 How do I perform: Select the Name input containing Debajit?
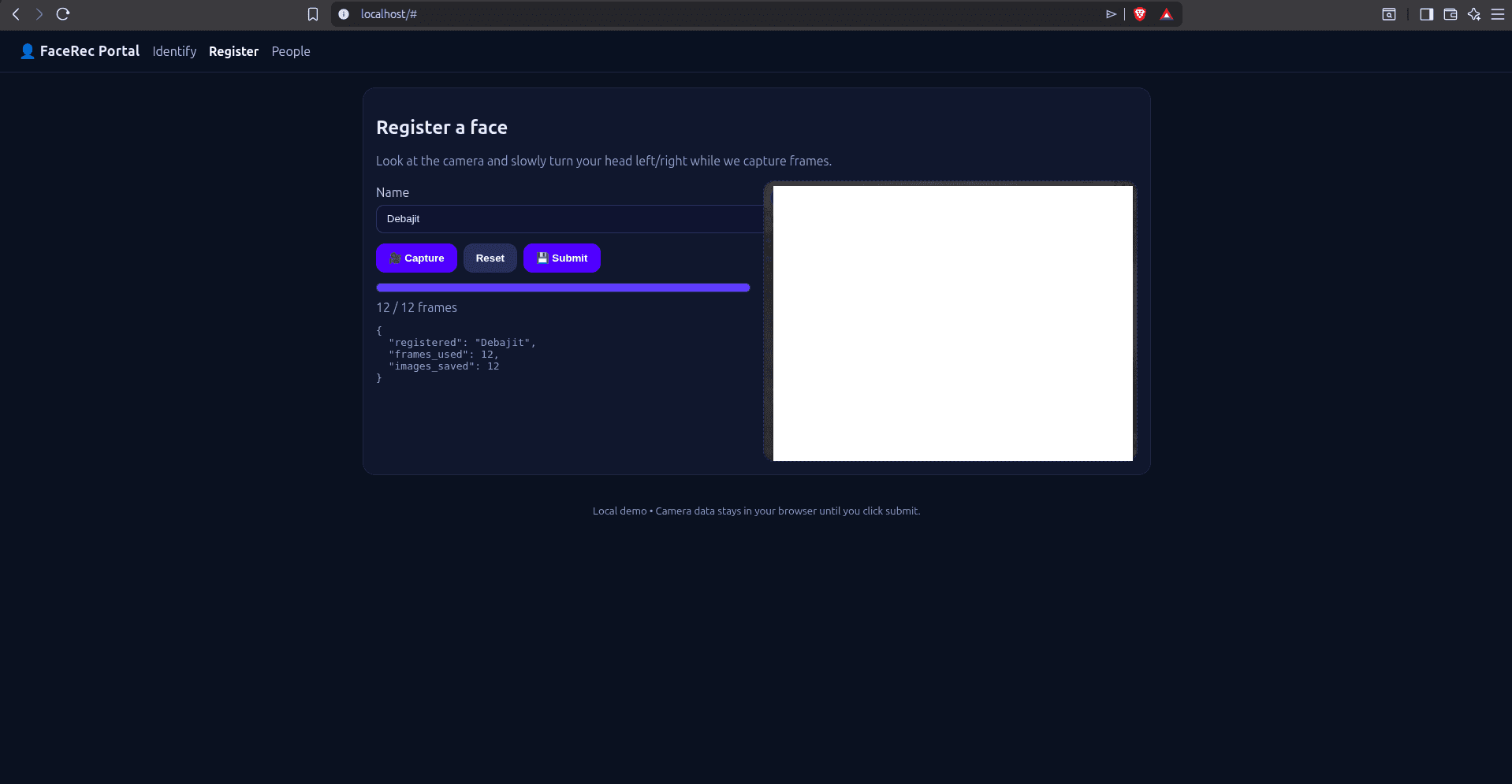568,218
